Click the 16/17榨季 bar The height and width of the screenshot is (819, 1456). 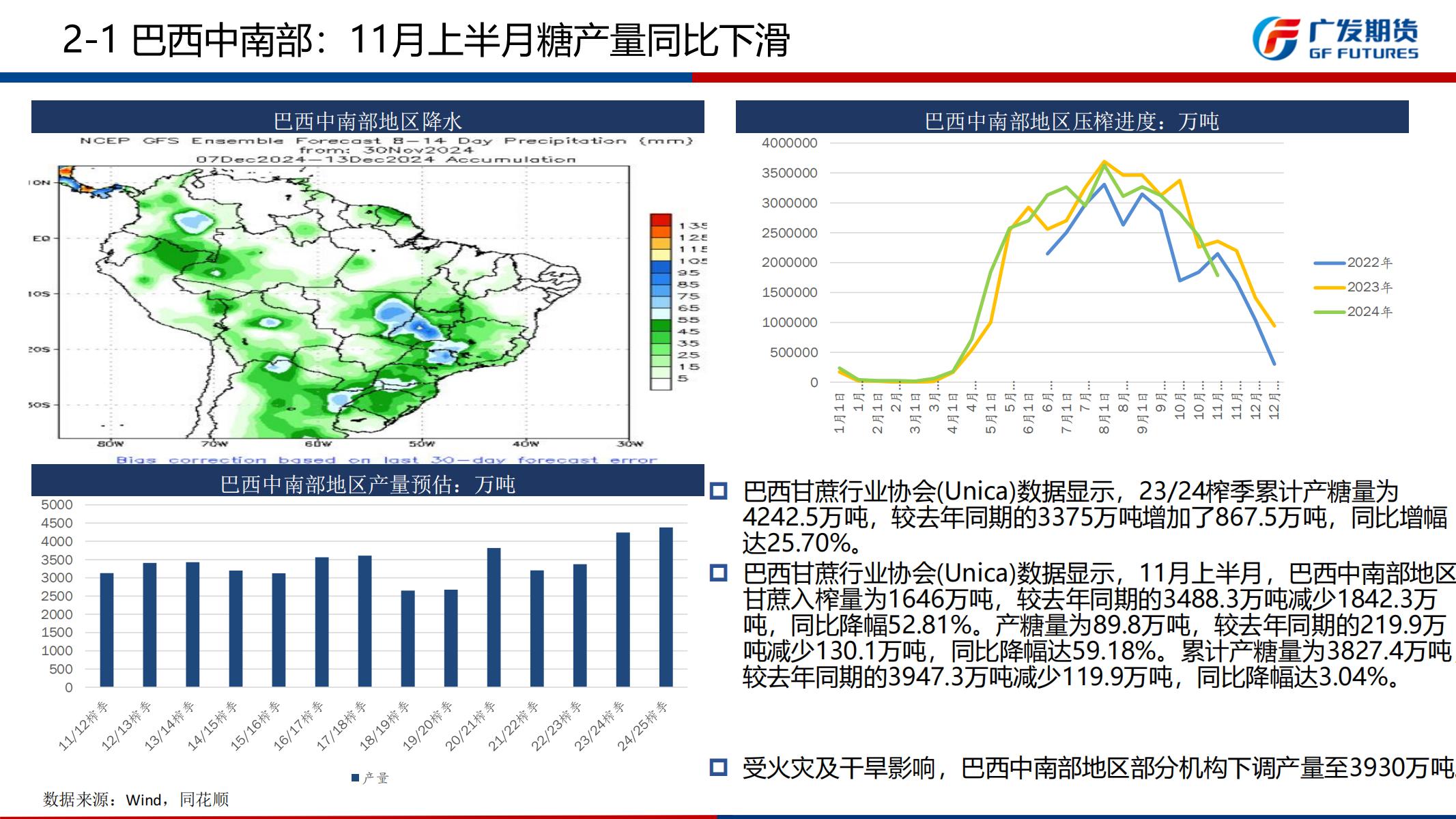click(x=322, y=622)
